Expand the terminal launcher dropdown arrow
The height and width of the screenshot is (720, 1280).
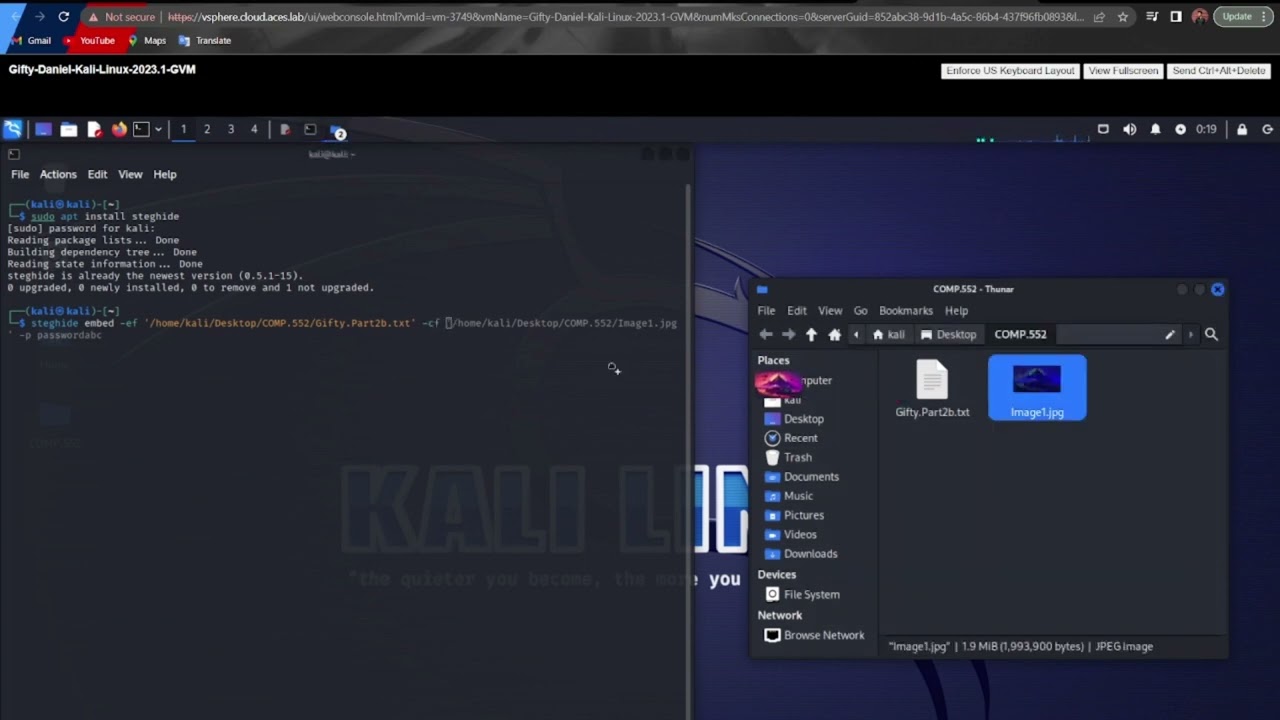(158, 129)
